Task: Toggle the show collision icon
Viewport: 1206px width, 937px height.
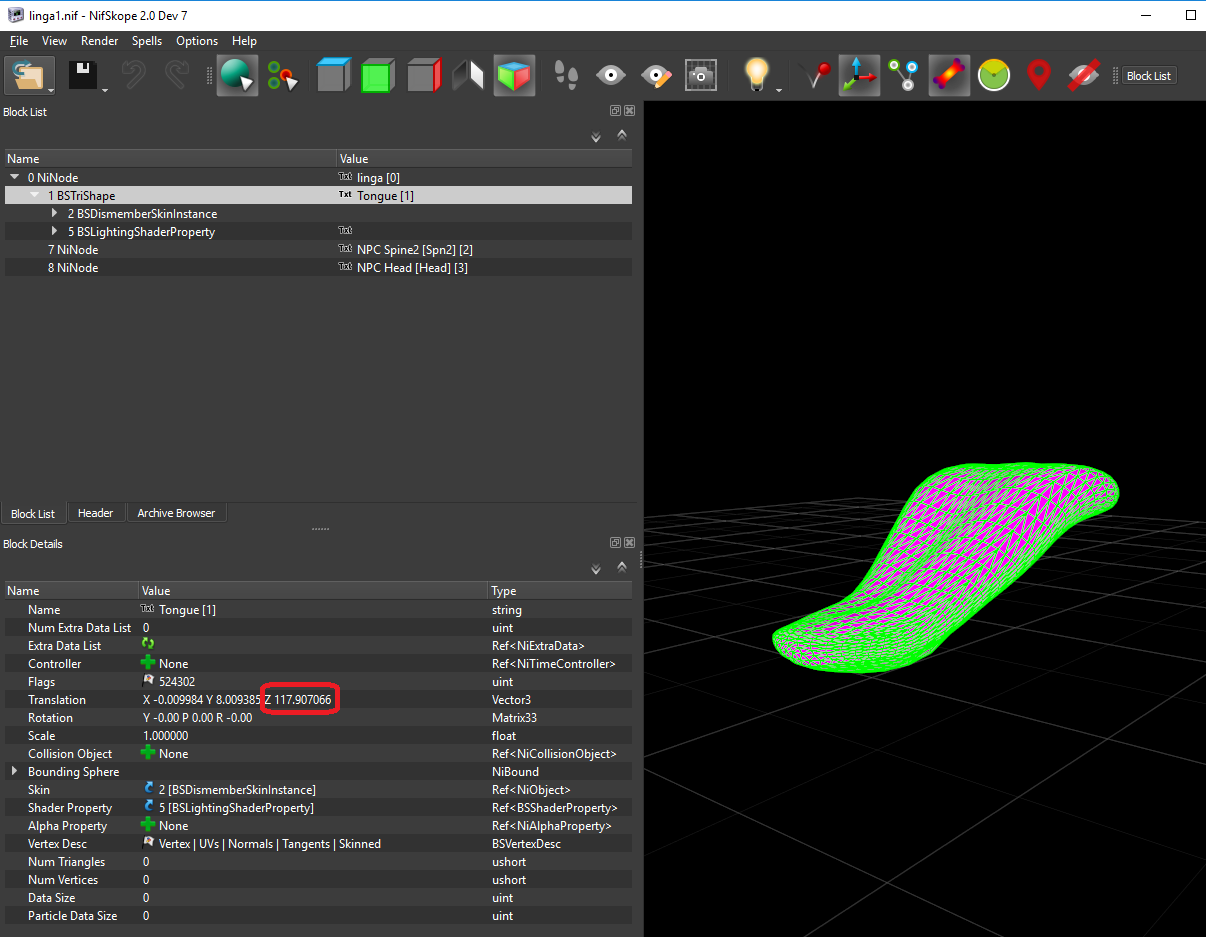Action: coord(948,76)
